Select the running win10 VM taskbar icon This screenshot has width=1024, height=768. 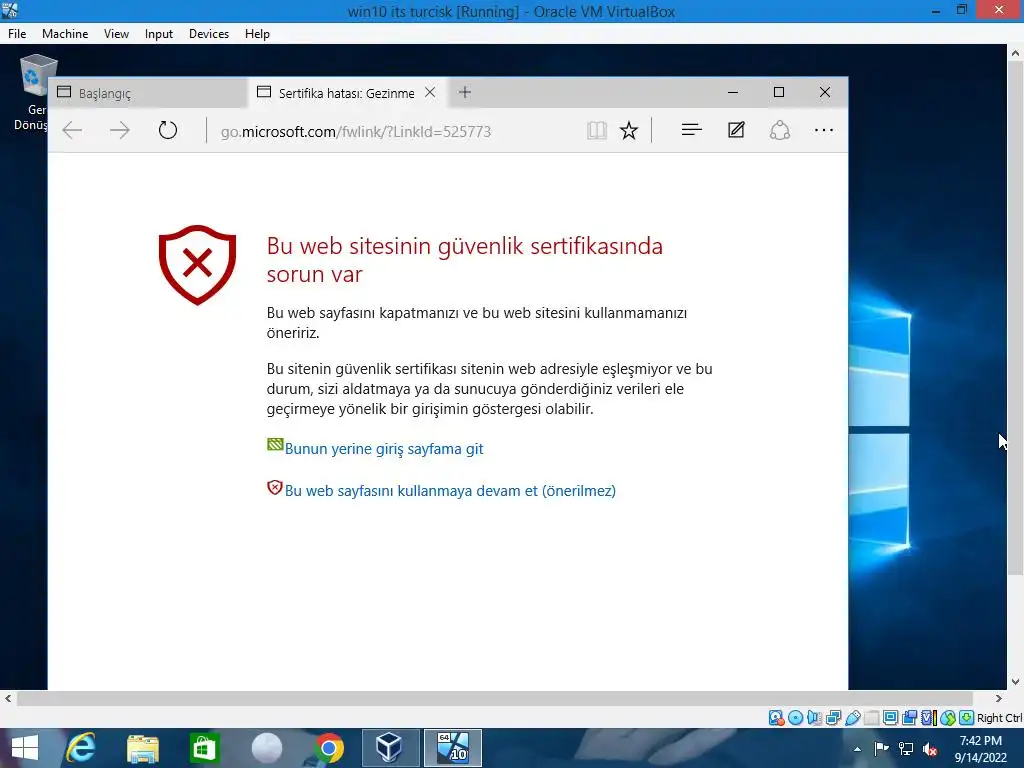point(453,748)
